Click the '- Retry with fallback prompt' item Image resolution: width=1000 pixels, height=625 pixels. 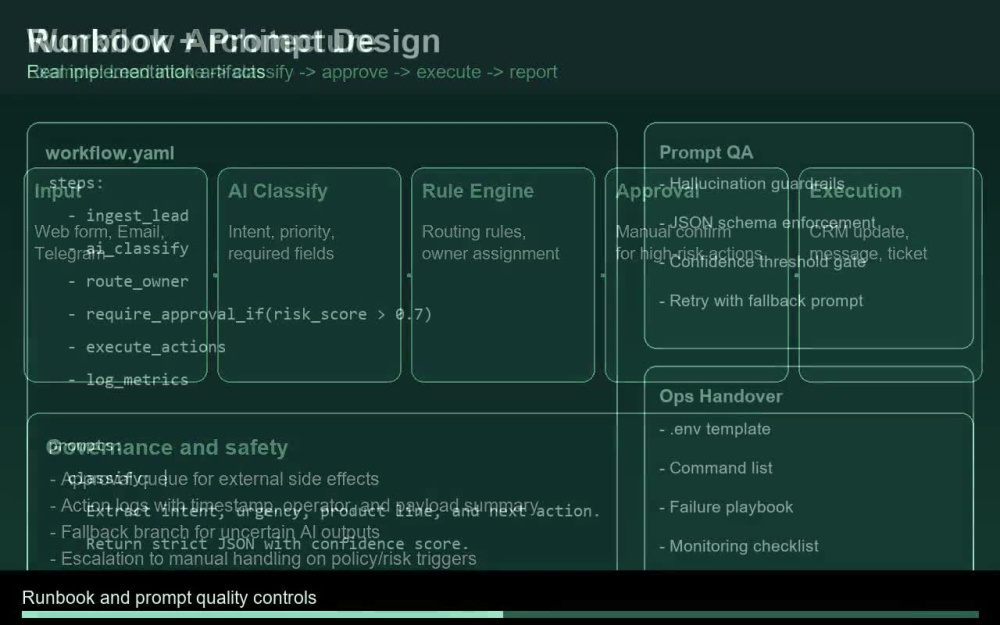pos(761,300)
